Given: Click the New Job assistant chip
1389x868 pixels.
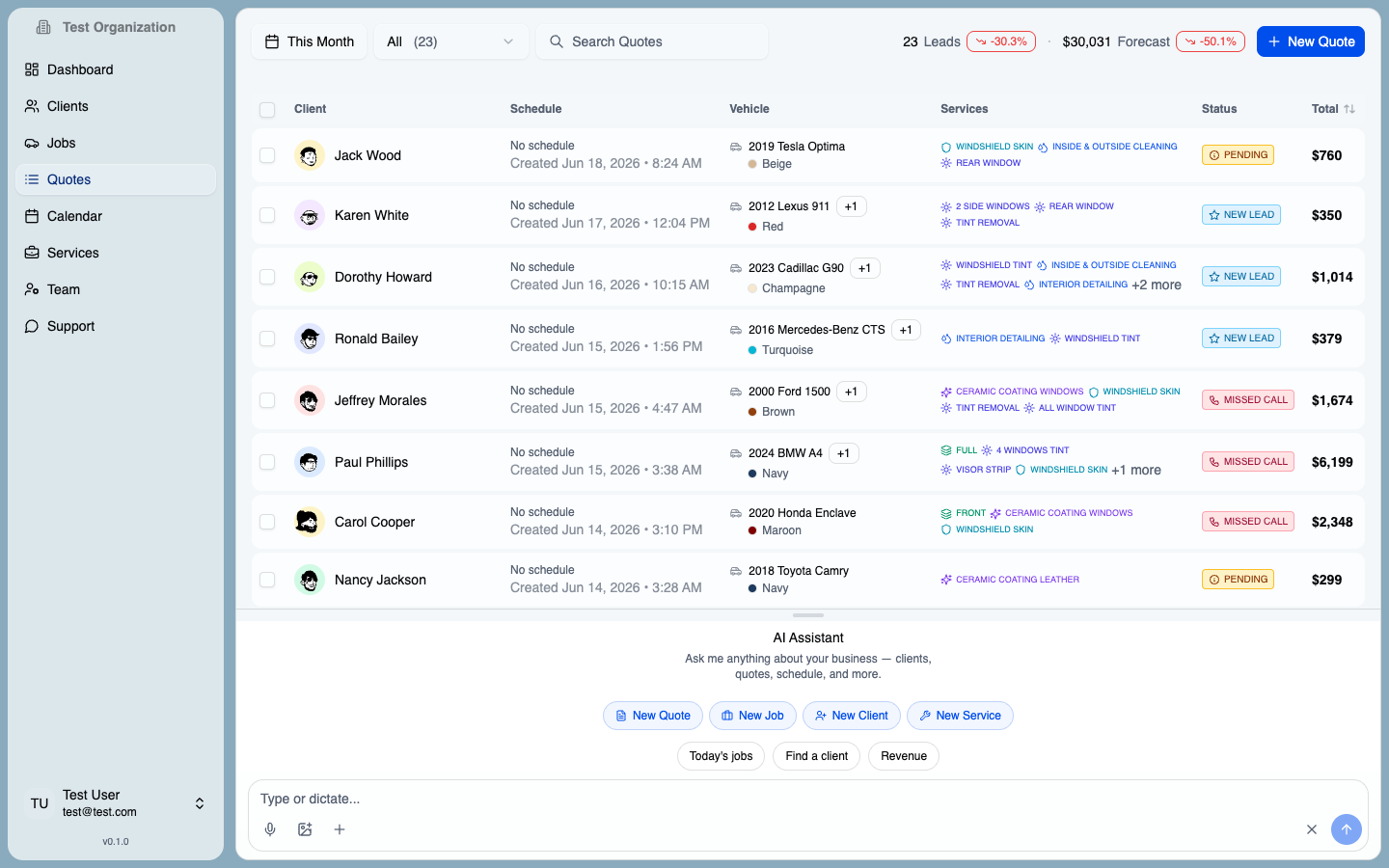Looking at the screenshot, I should point(752,716).
